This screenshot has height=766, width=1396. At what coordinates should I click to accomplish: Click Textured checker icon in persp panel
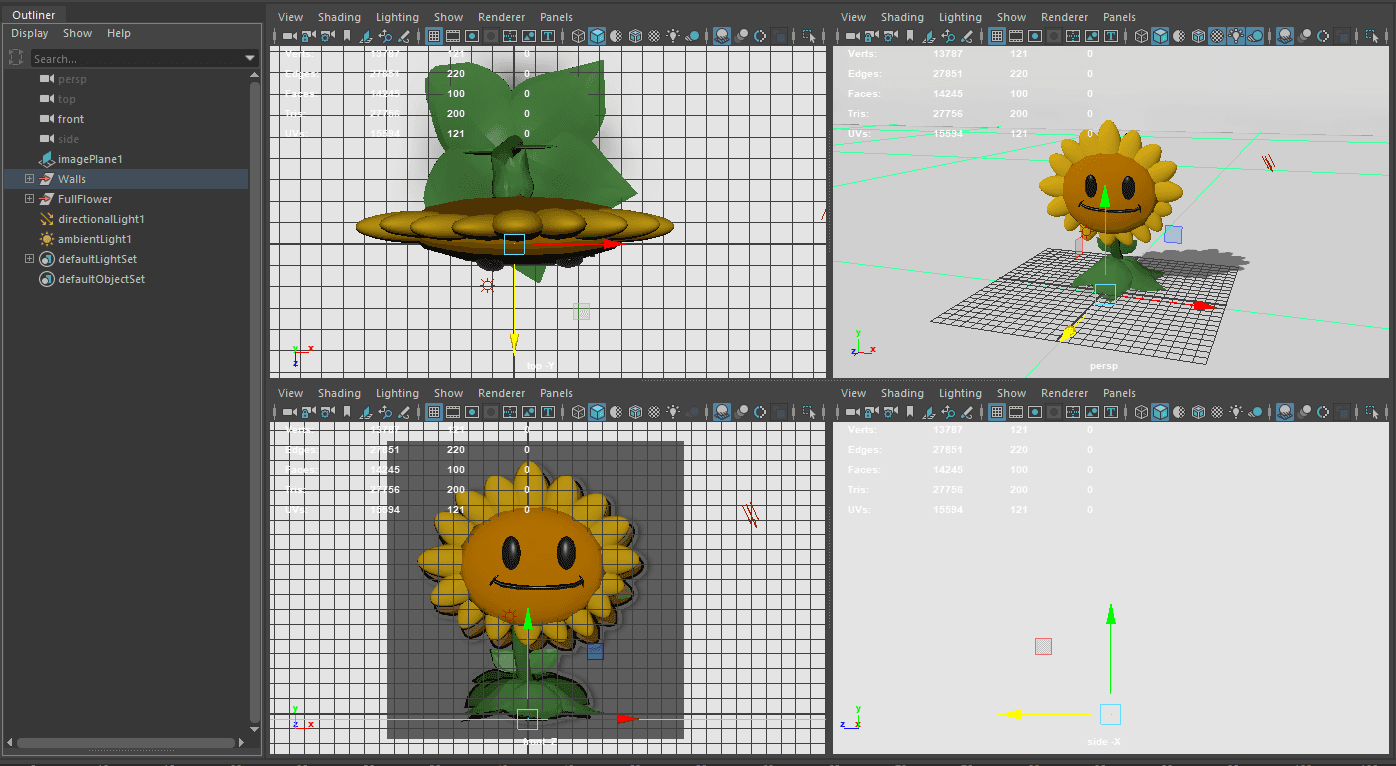point(1217,36)
